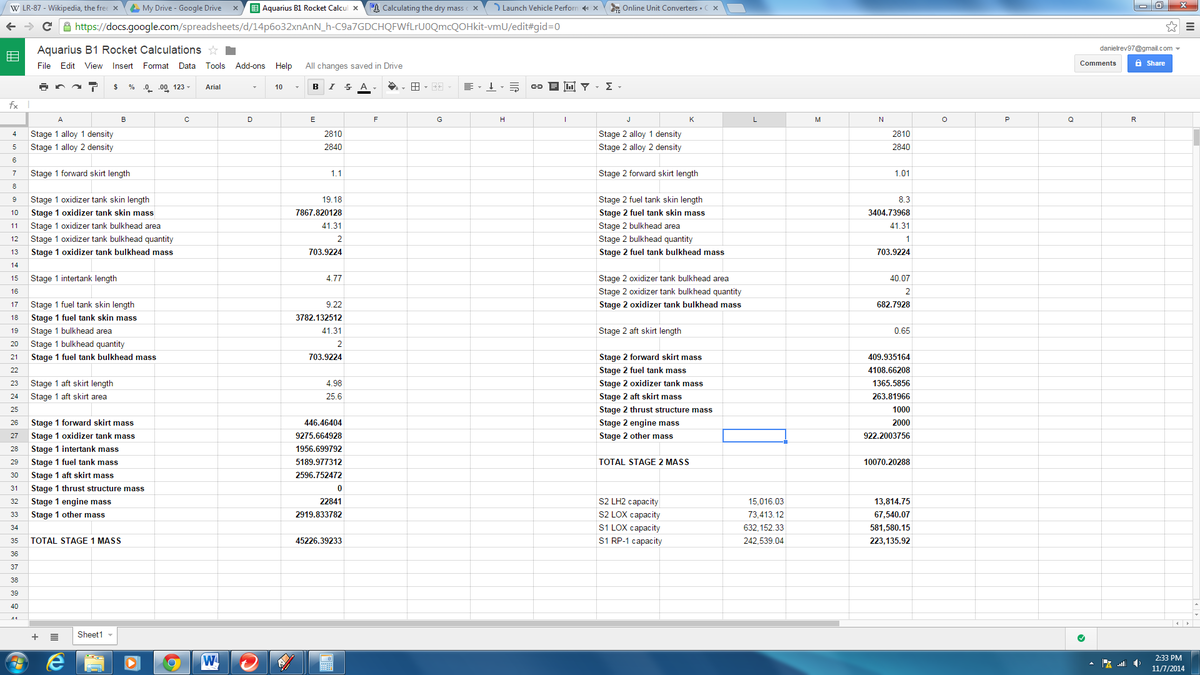This screenshot has width=1200, height=675.
Task: Toggle bold formatting
Action: pos(316,87)
